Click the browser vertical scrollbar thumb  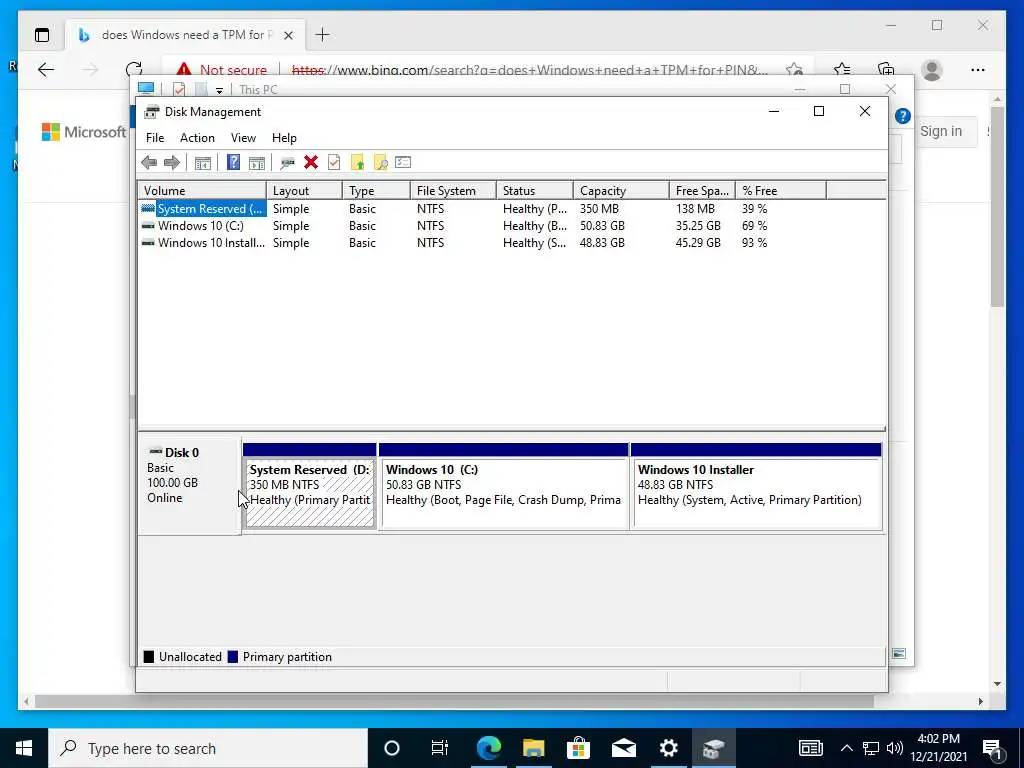coord(997,206)
